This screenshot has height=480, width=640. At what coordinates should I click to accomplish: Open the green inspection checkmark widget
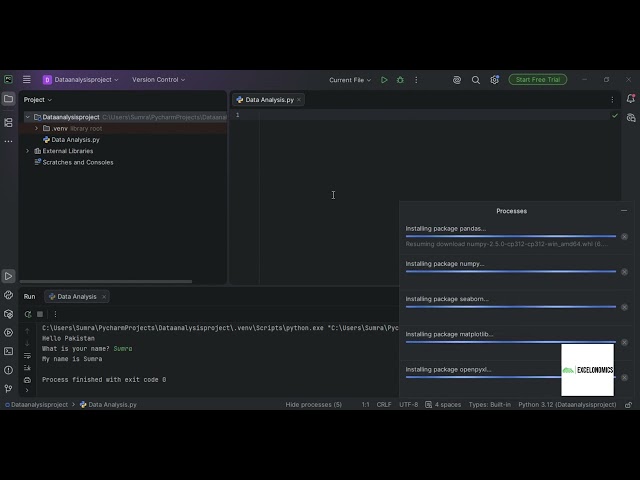(615, 116)
